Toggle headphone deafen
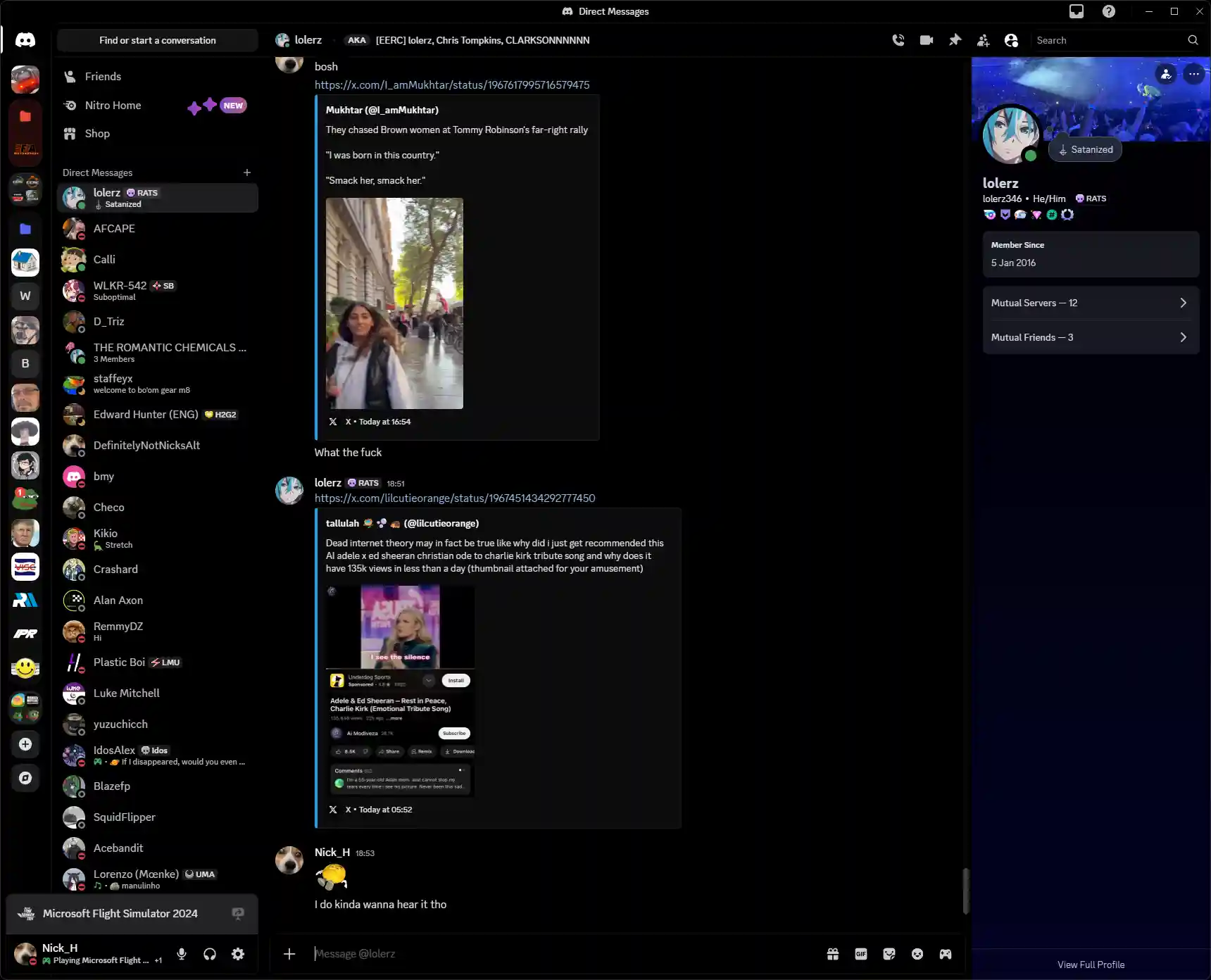The width and height of the screenshot is (1211, 980). [210, 954]
